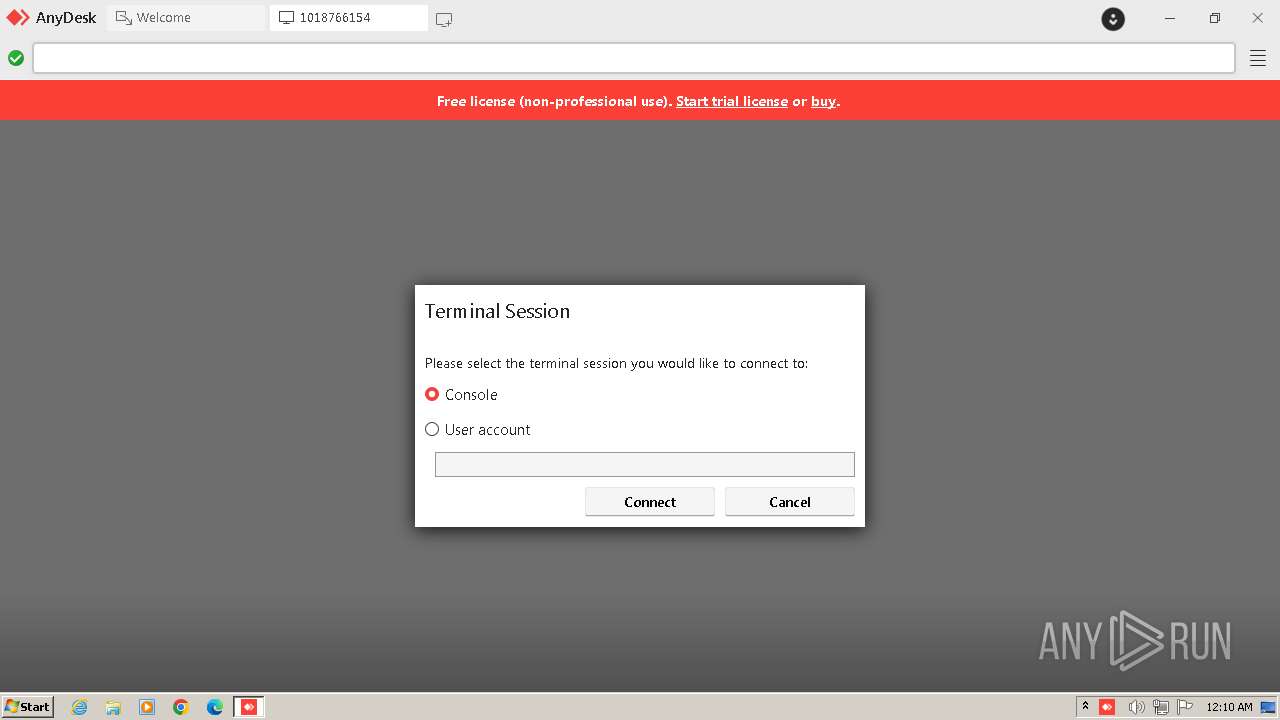Switch to the Welcome tab
The width and height of the screenshot is (1280, 720).
pyautogui.click(x=186, y=18)
